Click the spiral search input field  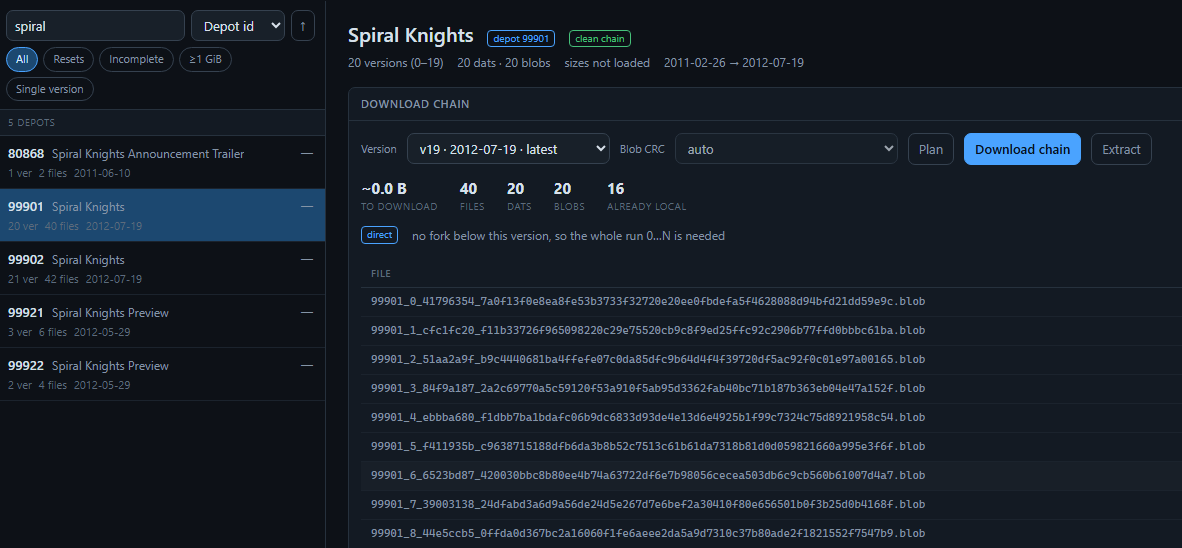[x=95, y=26]
